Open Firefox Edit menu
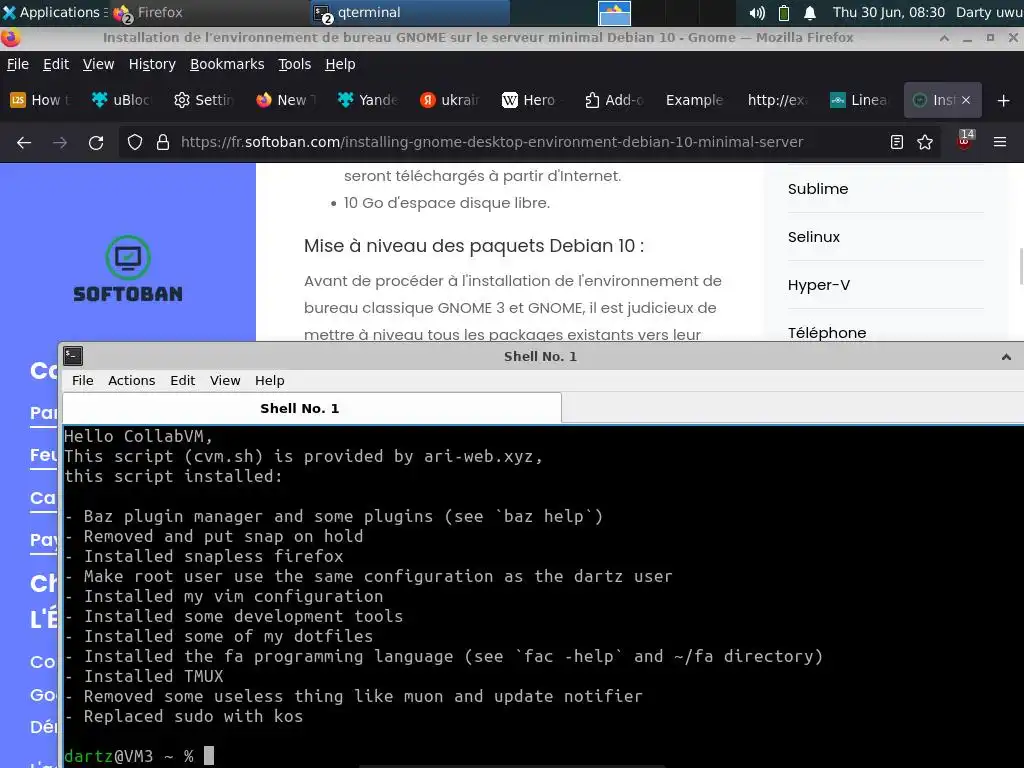1024x768 pixels. point(56,64)
